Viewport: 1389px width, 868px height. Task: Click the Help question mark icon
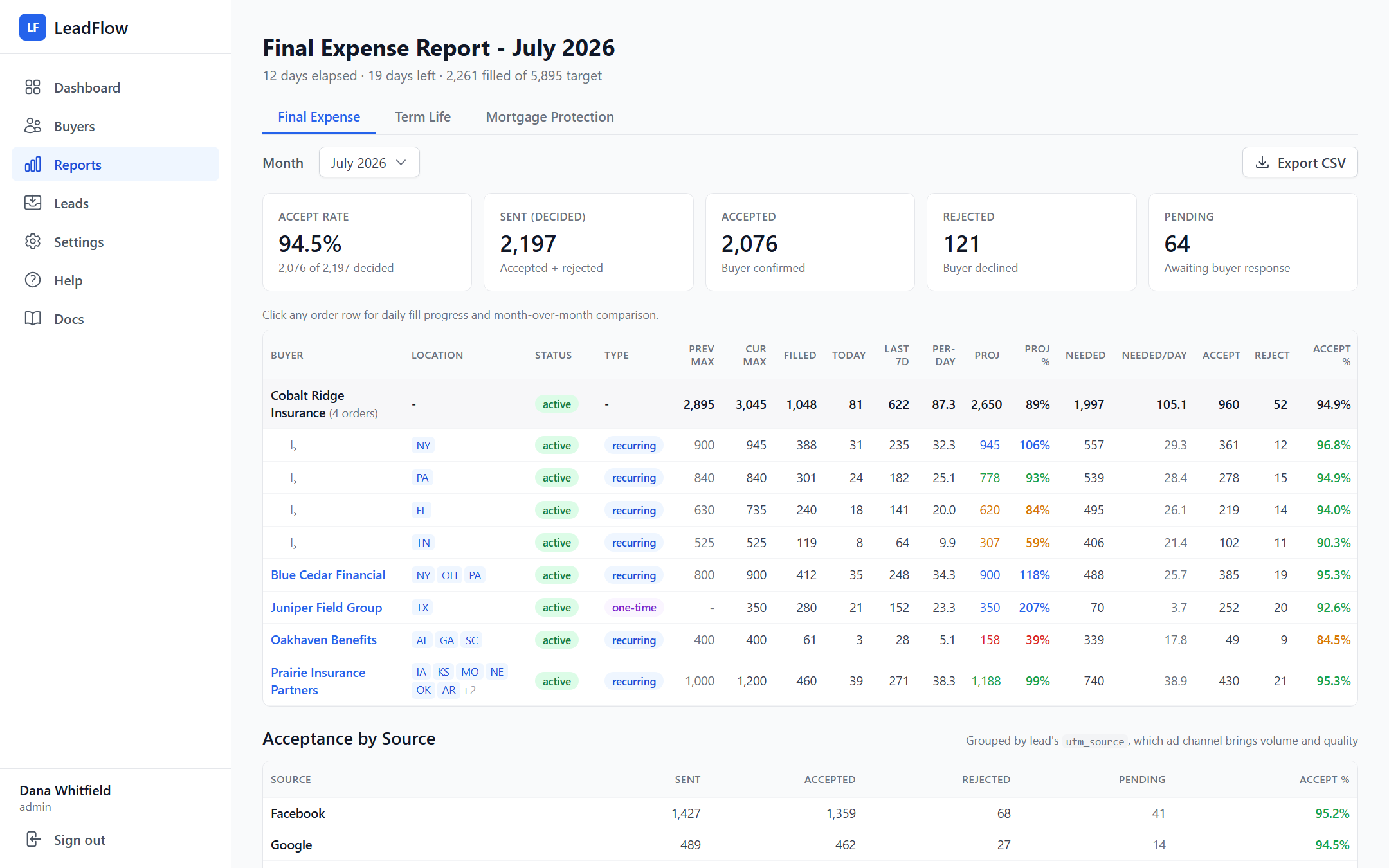(x=33, y=280)
